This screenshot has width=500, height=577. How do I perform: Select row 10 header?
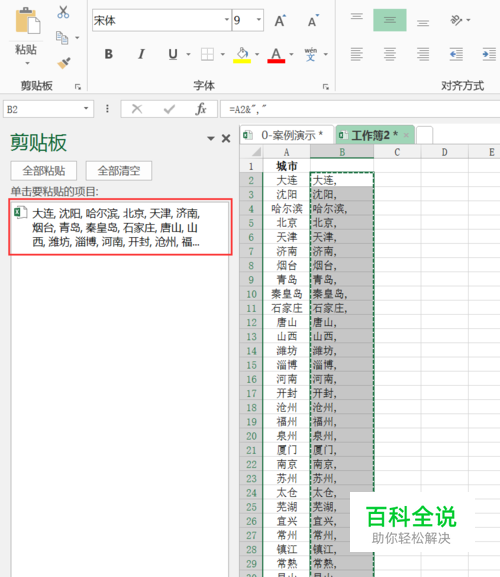252,294
